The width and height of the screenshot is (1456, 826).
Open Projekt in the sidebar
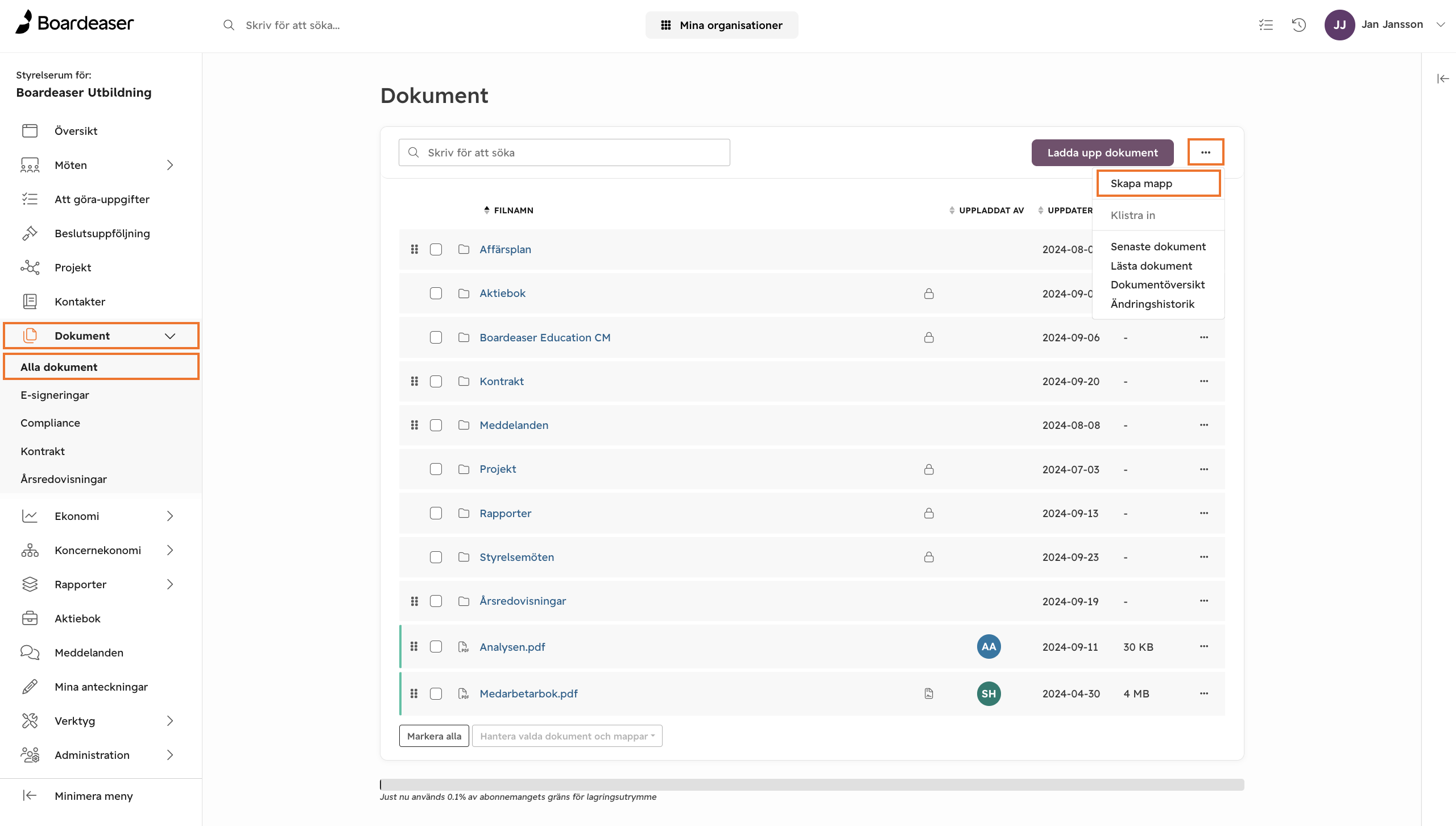[x=73, y=267]
